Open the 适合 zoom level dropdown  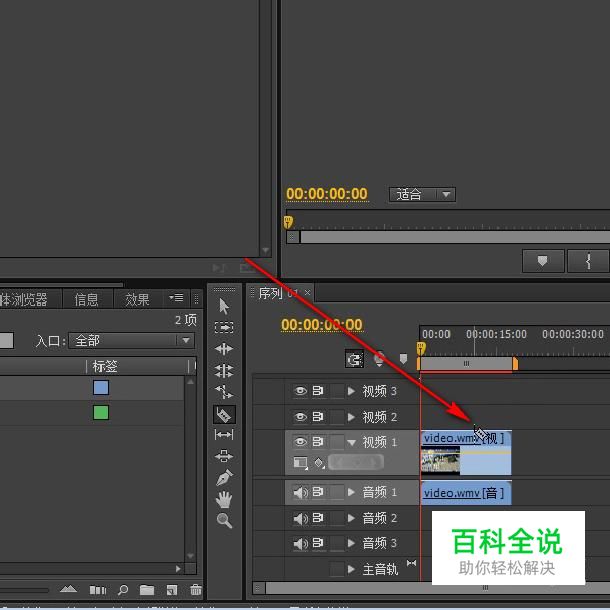click(x=422, y=194)
